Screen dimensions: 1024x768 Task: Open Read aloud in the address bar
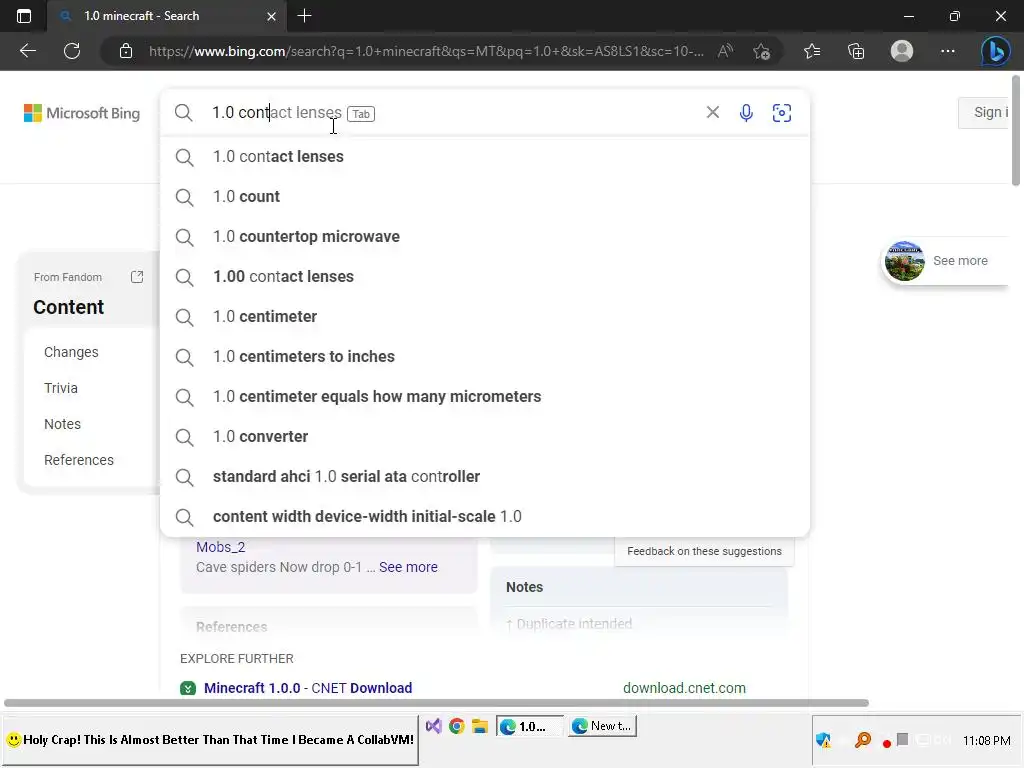726,51
